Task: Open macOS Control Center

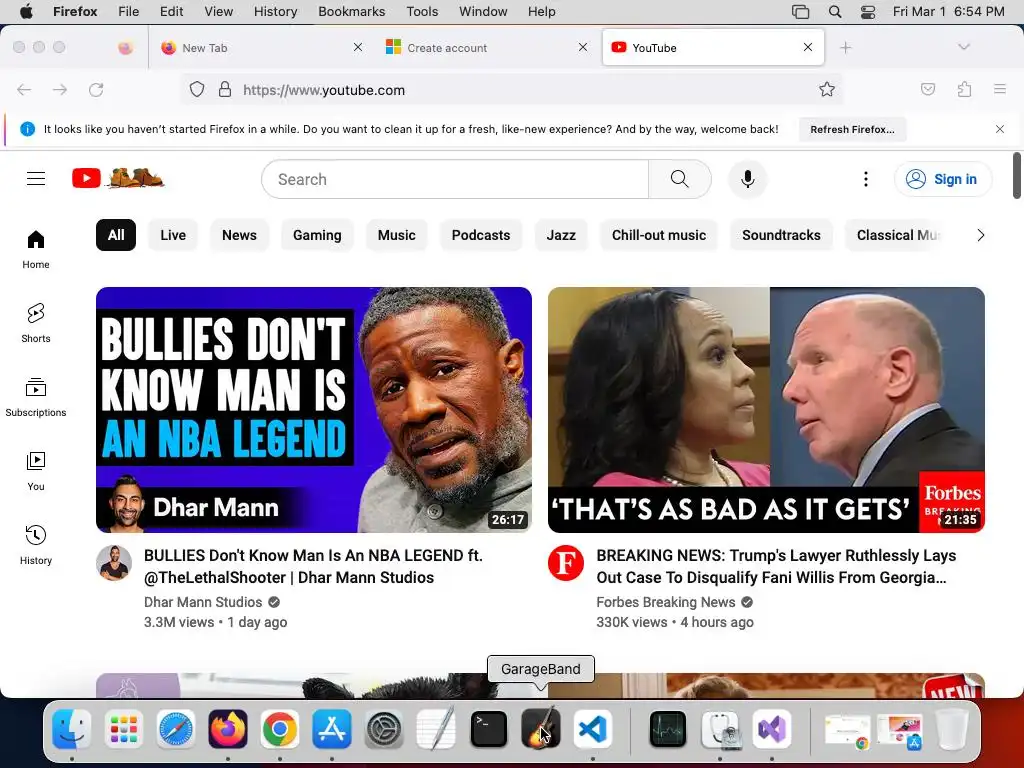Action: [x=867, y=12]
